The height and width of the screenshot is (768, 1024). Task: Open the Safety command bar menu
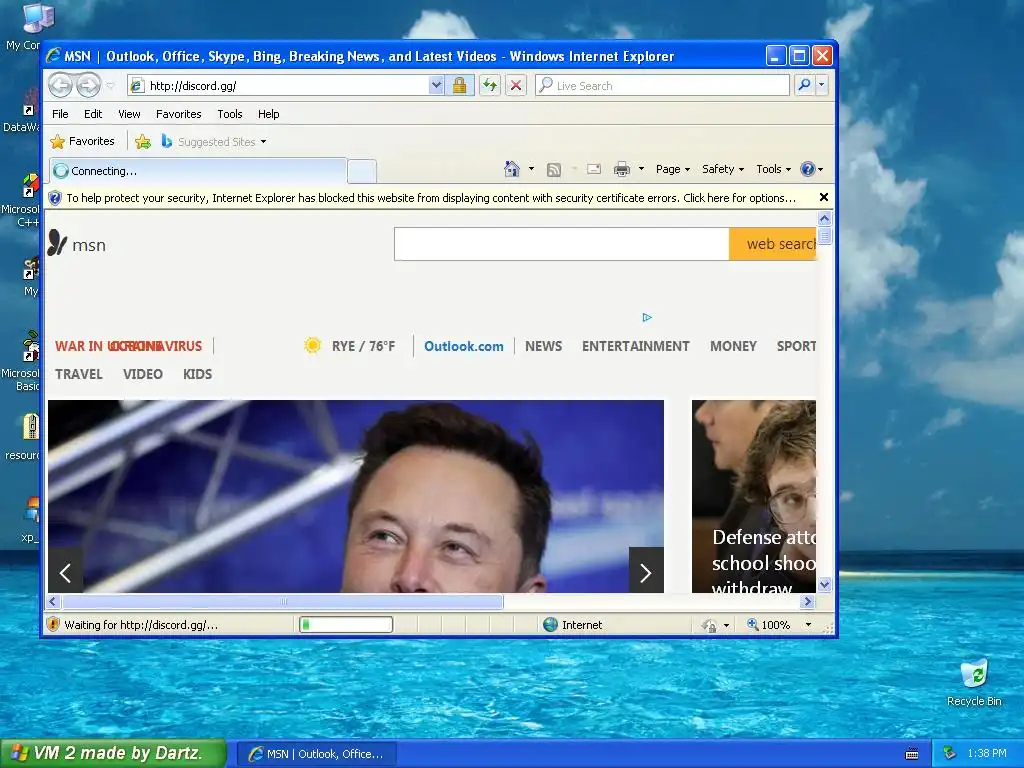click(x=723, y=169)
